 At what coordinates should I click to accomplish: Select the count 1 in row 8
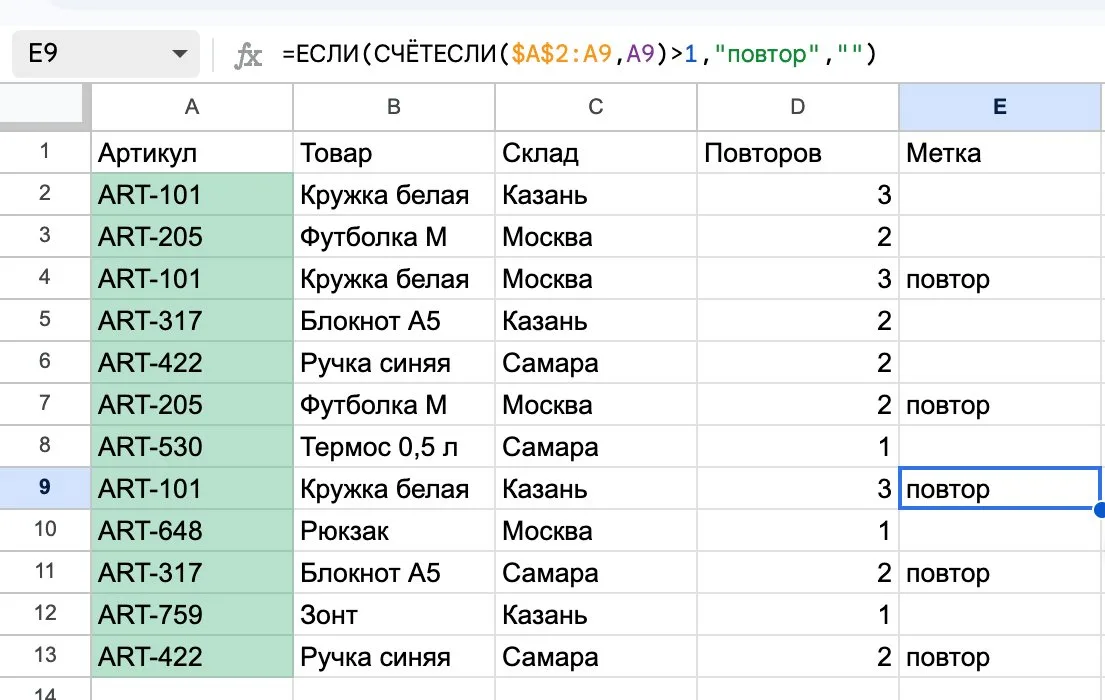[798, 446]
